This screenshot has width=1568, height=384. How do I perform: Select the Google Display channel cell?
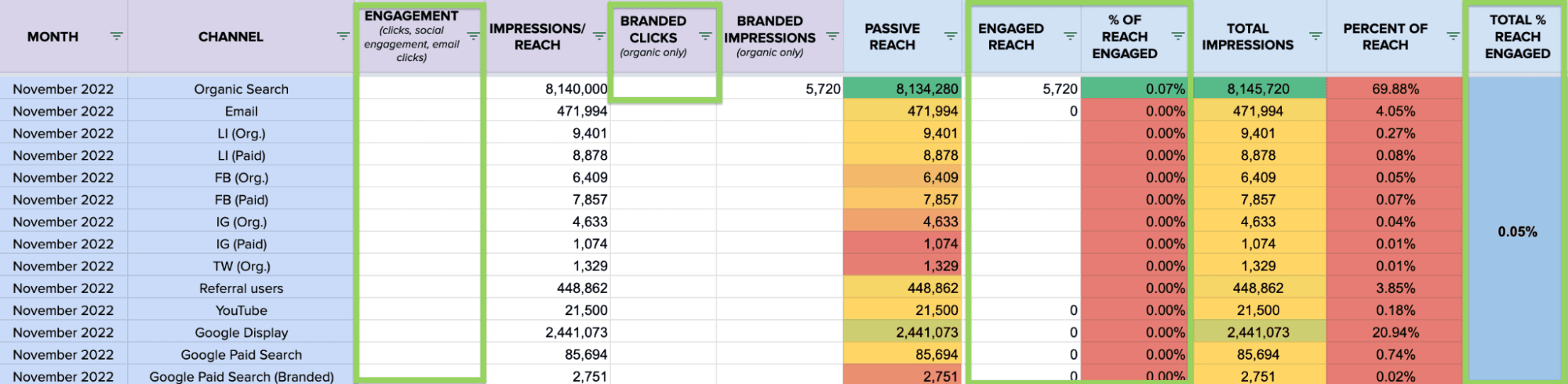click(x=241, y=332)
